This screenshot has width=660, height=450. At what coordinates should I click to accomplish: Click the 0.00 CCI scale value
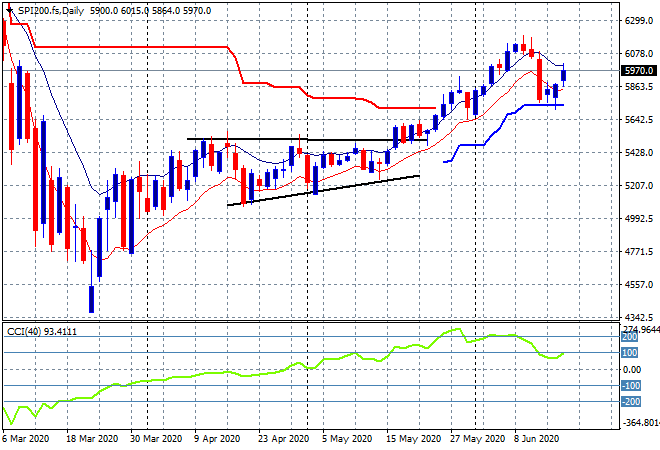(x=632, y=370)
